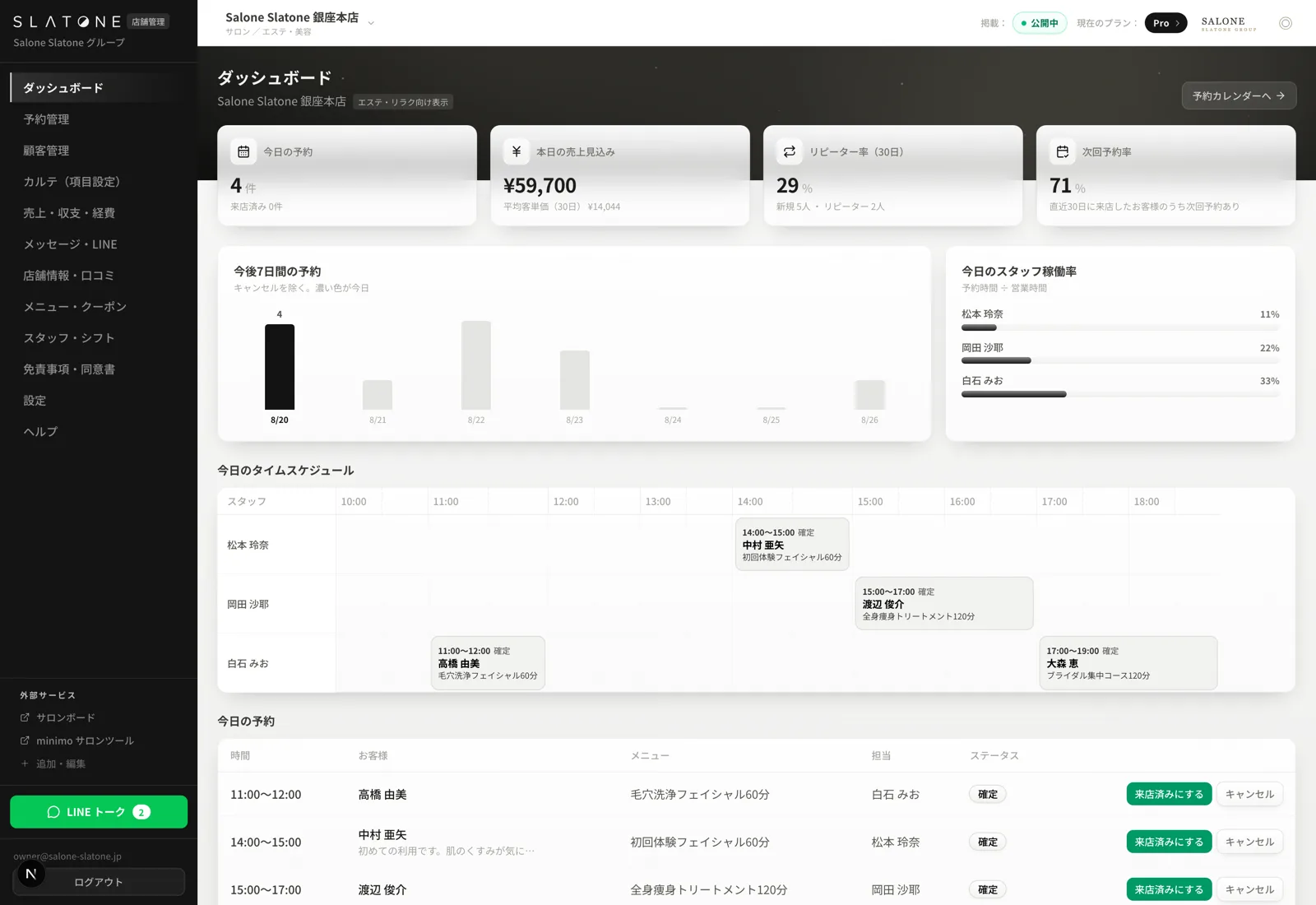
Task: Click 確定 status badge for 高橋 由美
Action: pos(988,794)
